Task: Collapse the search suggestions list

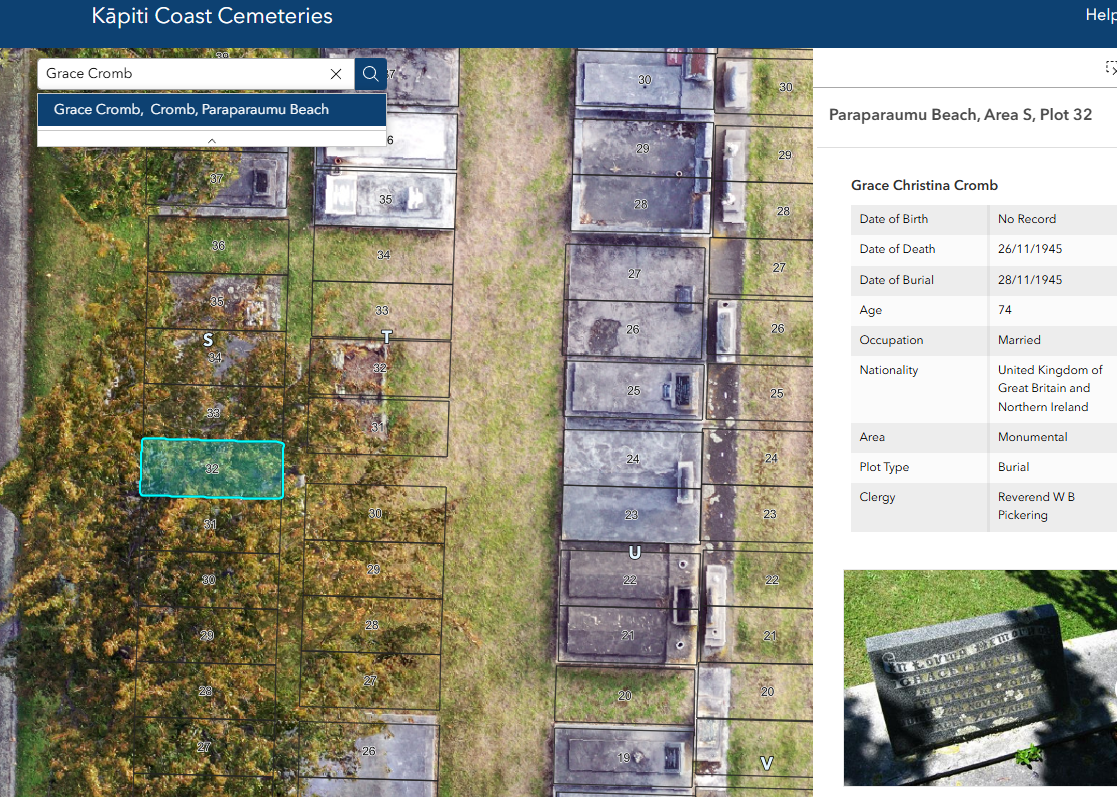Action: pos(211,140)
